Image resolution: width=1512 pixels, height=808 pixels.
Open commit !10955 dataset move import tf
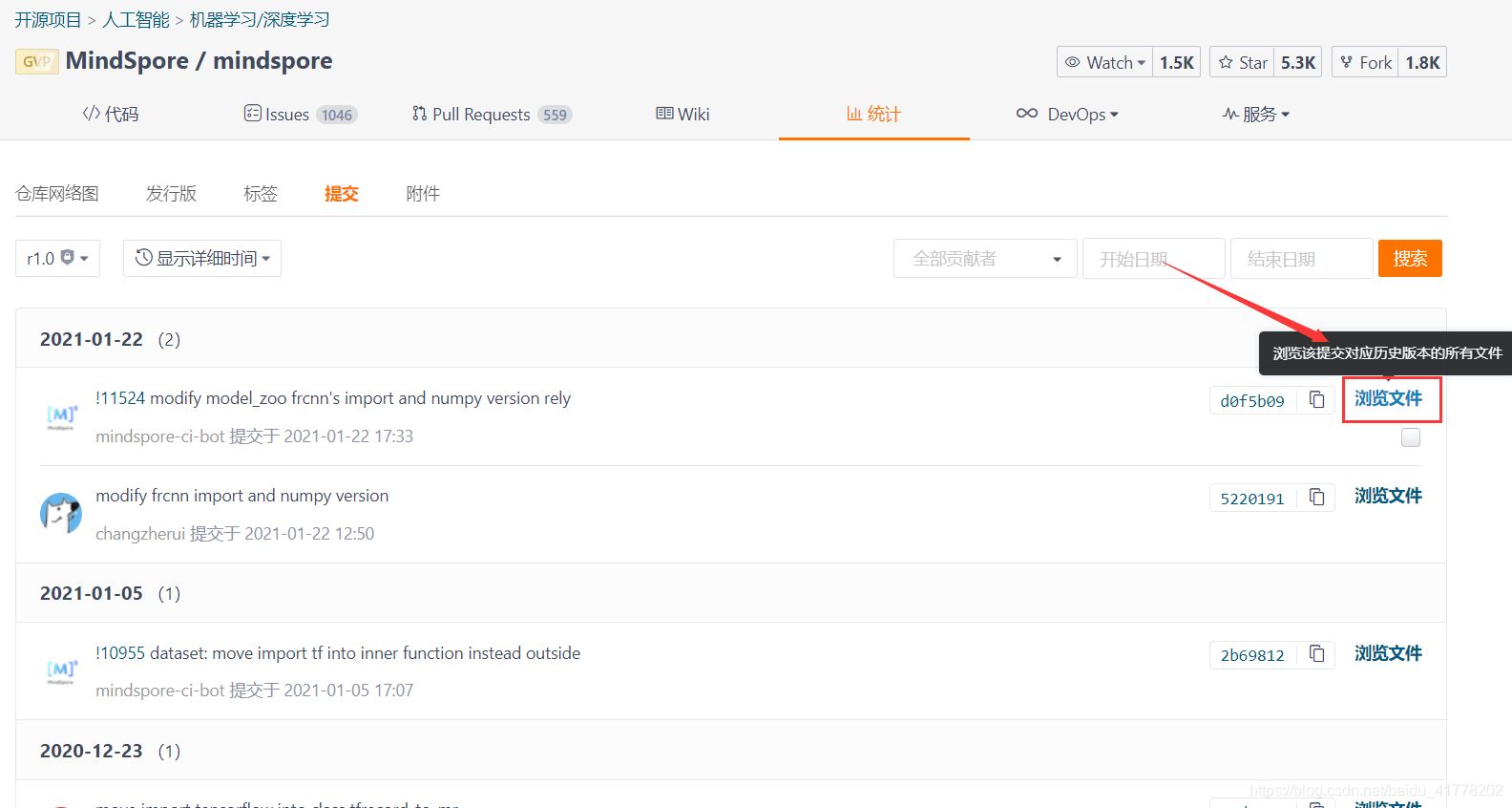[x=338, y=653]
